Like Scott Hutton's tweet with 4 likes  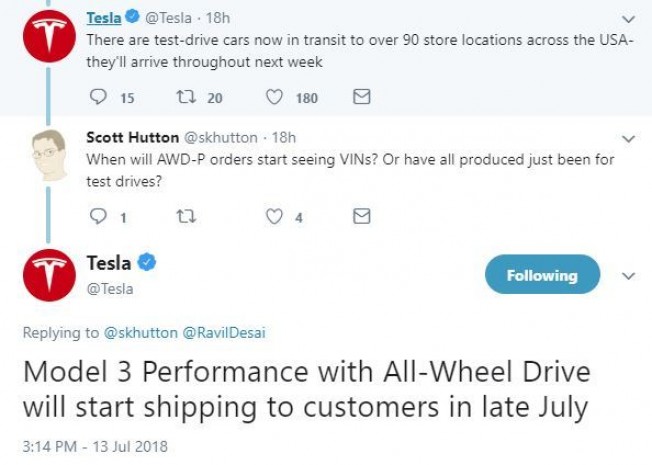point(274,216)
